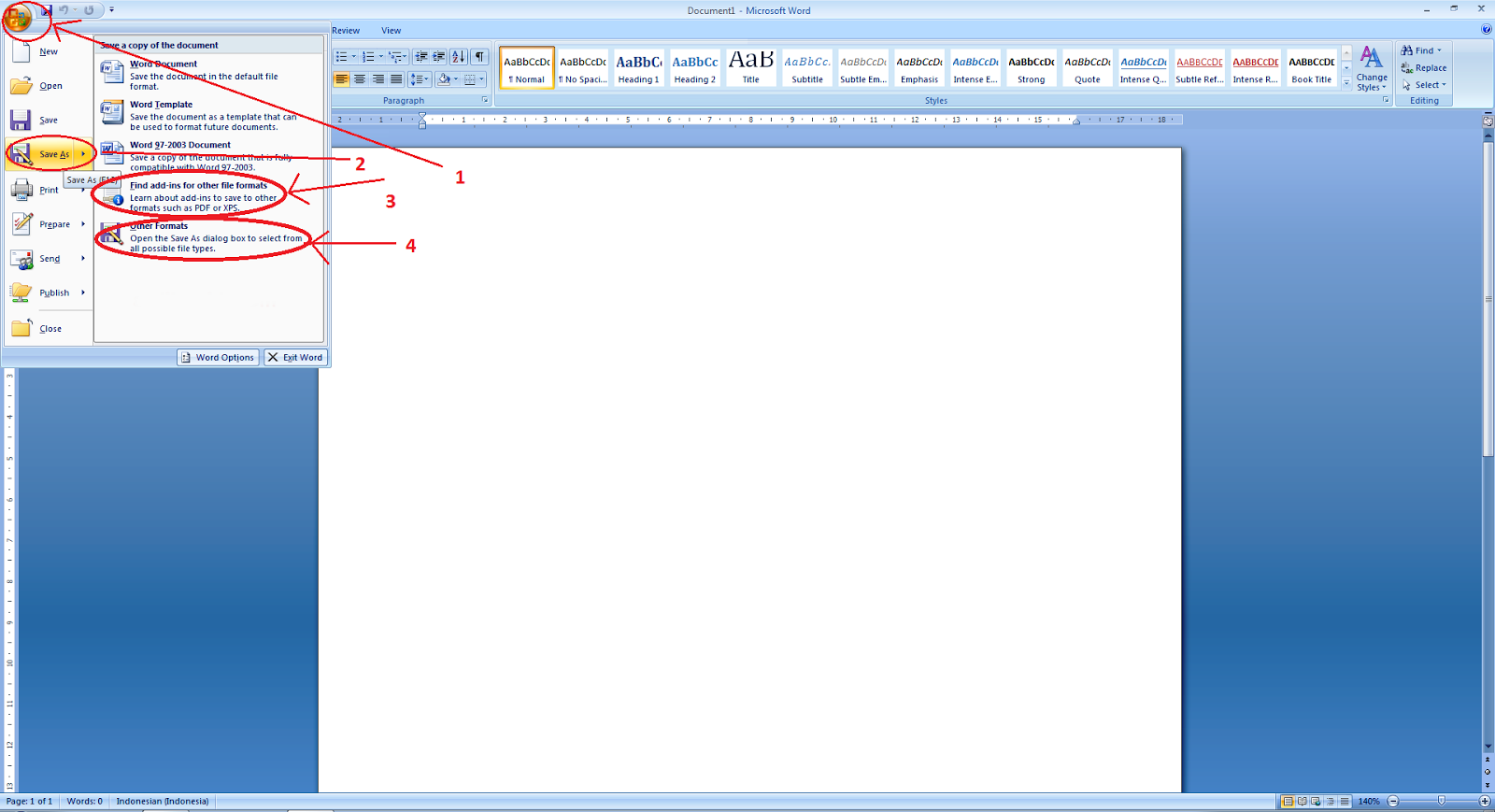The height and width of the screenshot is (812, 1495).
Task: Toggle Align Text Right
Action: point(377,79)
